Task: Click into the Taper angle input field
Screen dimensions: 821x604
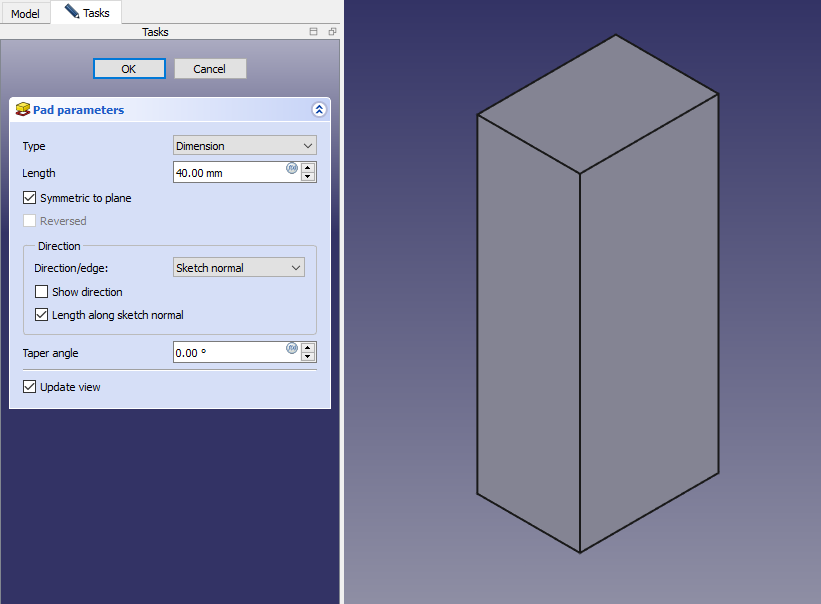Action: coord(229,353)
